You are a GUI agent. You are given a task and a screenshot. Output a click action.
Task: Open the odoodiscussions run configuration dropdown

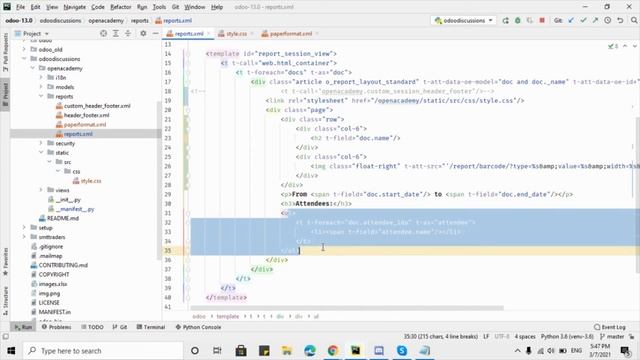(463, 20)
